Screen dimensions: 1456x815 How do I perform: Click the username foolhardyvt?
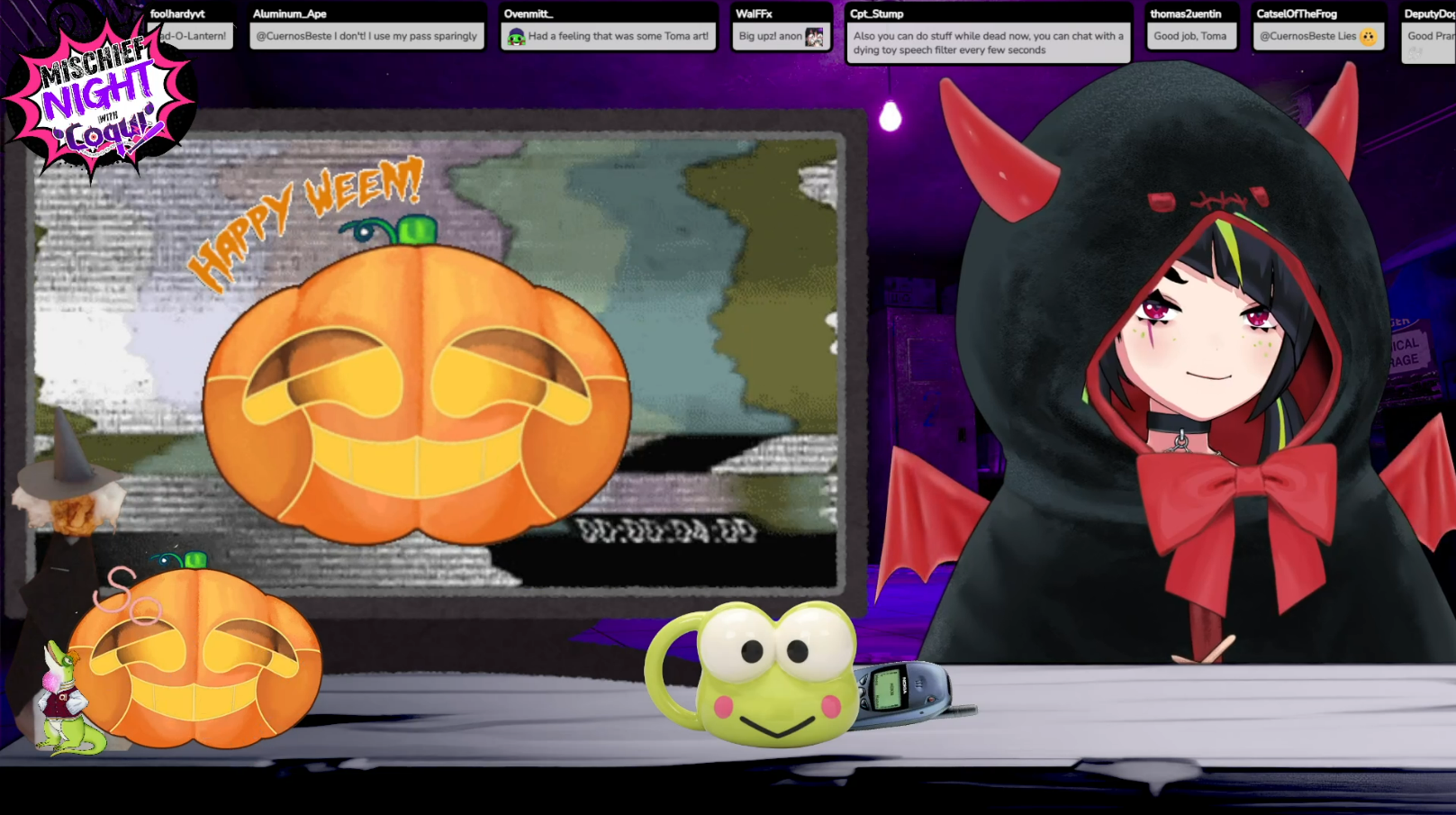[x=177, y=14]
